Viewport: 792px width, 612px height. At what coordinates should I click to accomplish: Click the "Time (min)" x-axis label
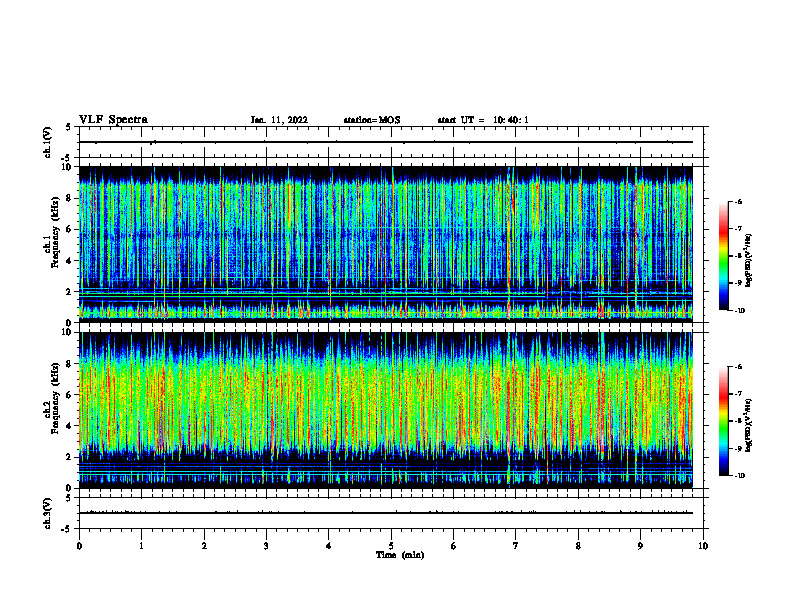point(400,555)
